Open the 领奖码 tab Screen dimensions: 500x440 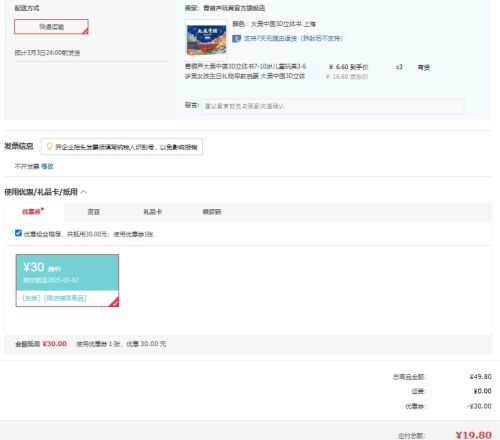coord(212,212)
